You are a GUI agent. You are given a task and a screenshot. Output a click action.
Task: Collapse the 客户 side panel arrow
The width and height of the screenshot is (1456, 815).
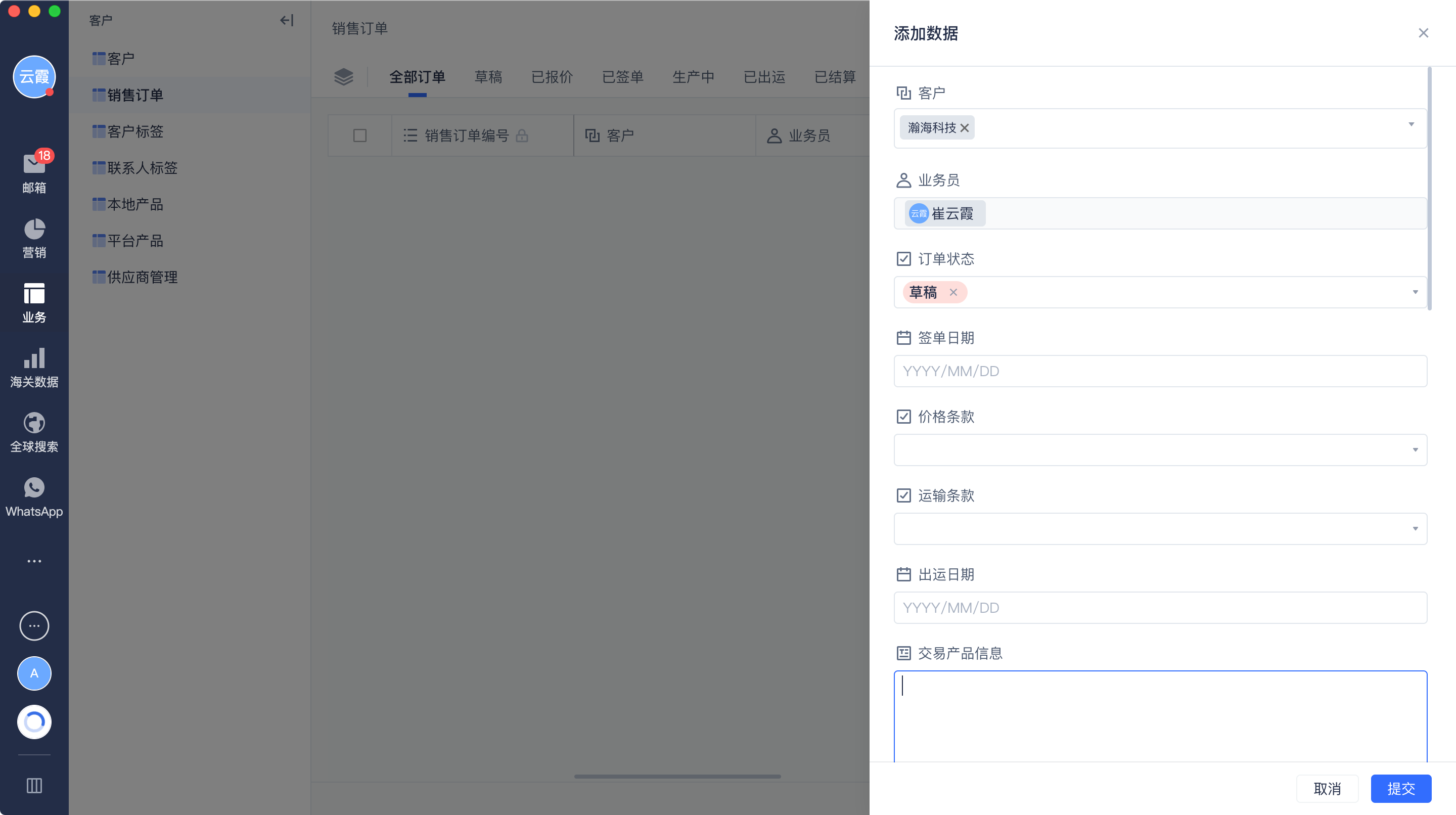click(287, 21)
